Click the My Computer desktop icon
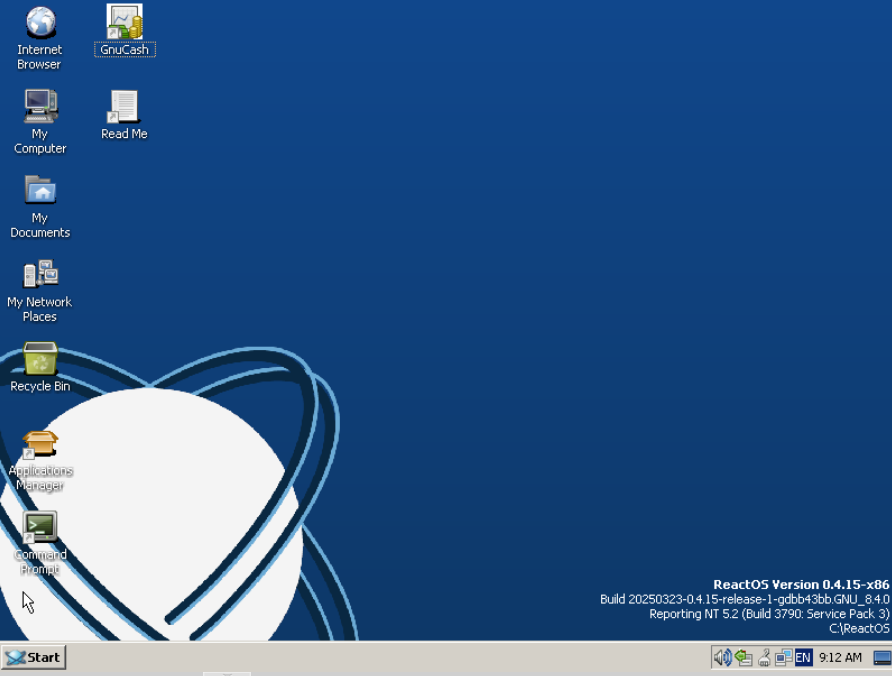 point(40,108)
